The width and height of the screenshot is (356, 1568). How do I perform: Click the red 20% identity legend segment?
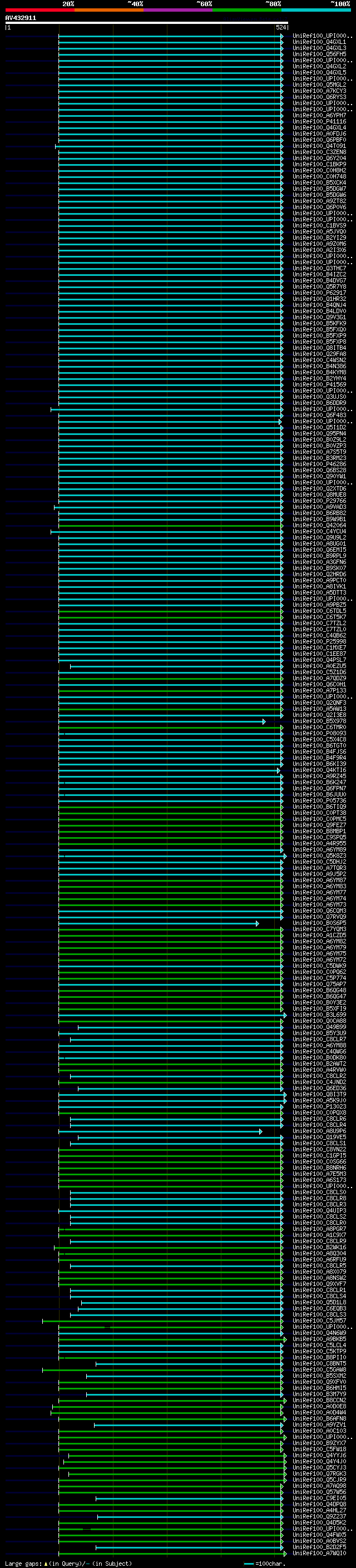click(39, 10)
